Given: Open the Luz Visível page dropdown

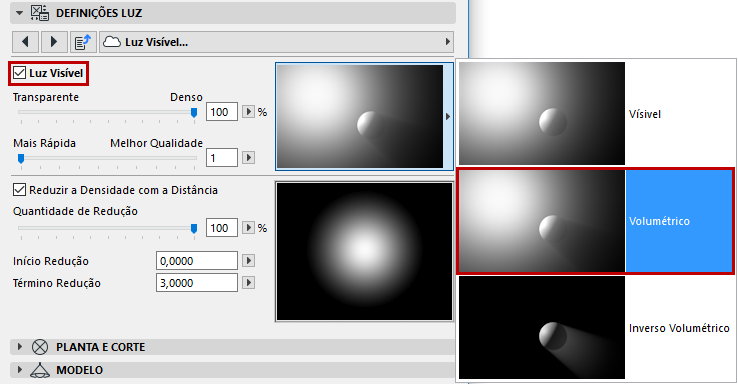Looking at the screenshot, I should click(276, 42).
